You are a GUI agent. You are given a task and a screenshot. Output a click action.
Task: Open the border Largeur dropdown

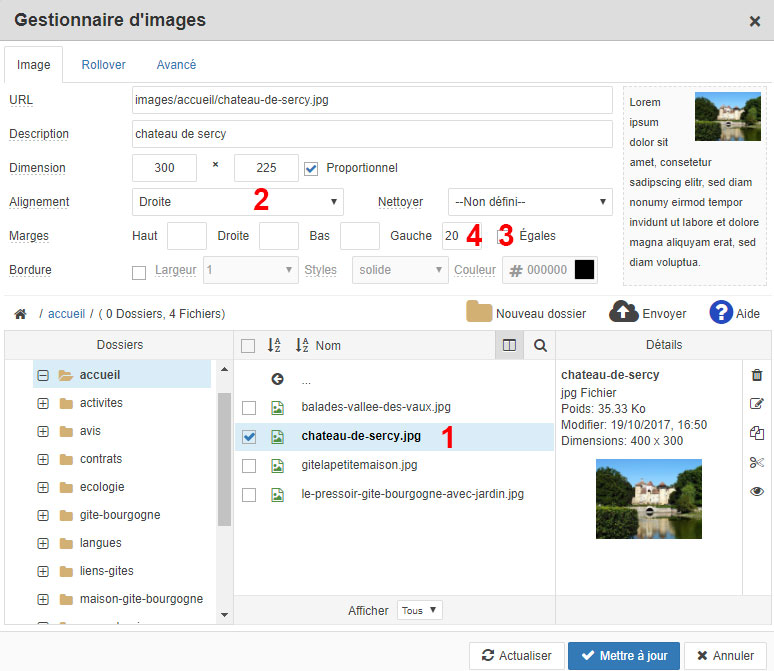251,270
